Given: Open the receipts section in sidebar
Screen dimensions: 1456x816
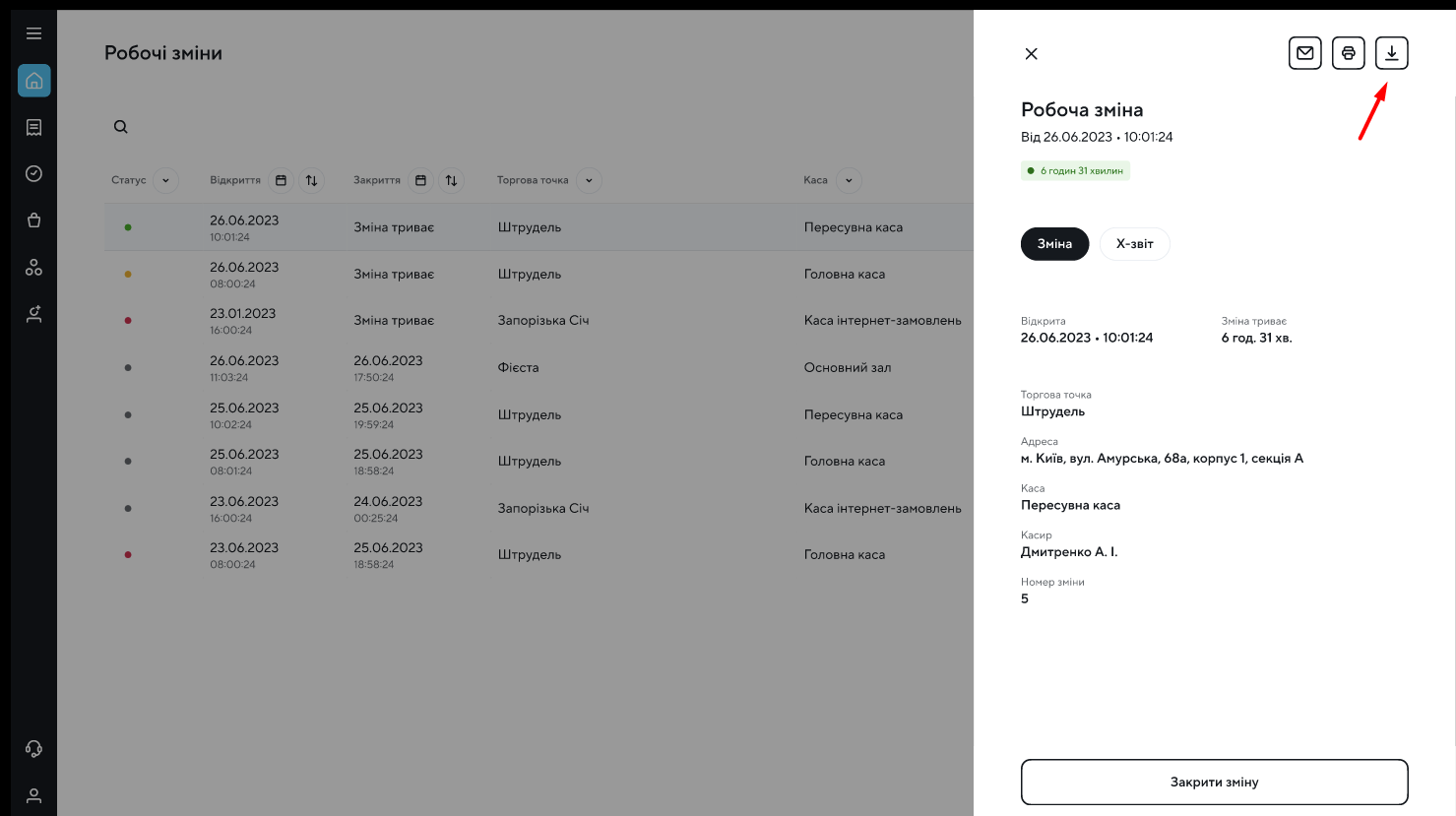Looking at the screenshot, I should 33,127.
